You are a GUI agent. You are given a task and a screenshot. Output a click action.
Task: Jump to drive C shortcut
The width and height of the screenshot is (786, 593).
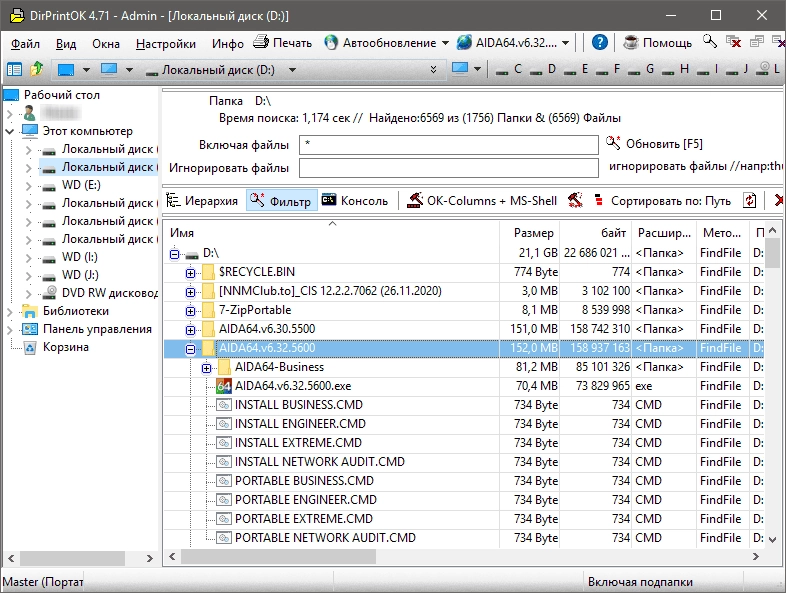pos(510,69)
